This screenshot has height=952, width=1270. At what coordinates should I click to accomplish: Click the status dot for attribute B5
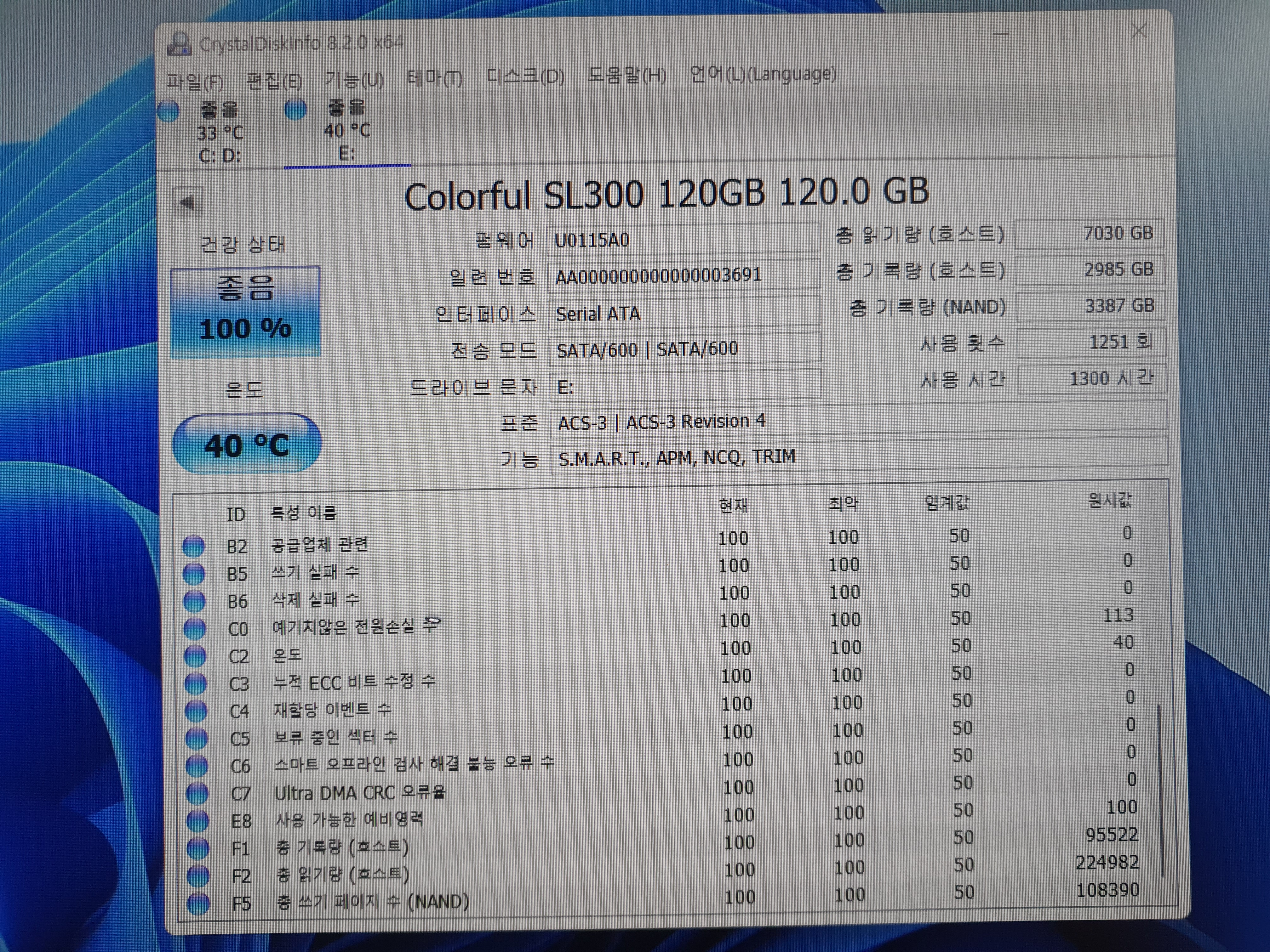pos(194,573)
